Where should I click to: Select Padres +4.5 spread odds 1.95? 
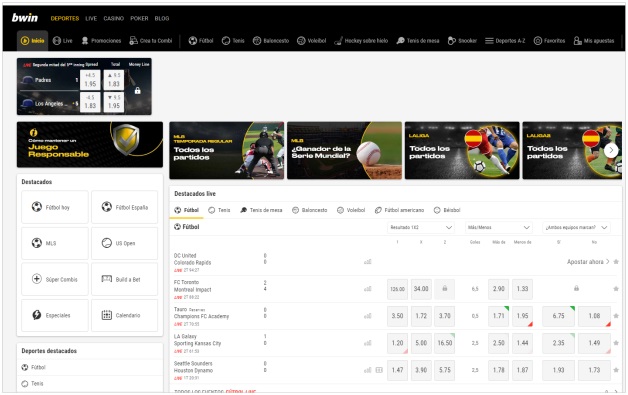[90, 80]
